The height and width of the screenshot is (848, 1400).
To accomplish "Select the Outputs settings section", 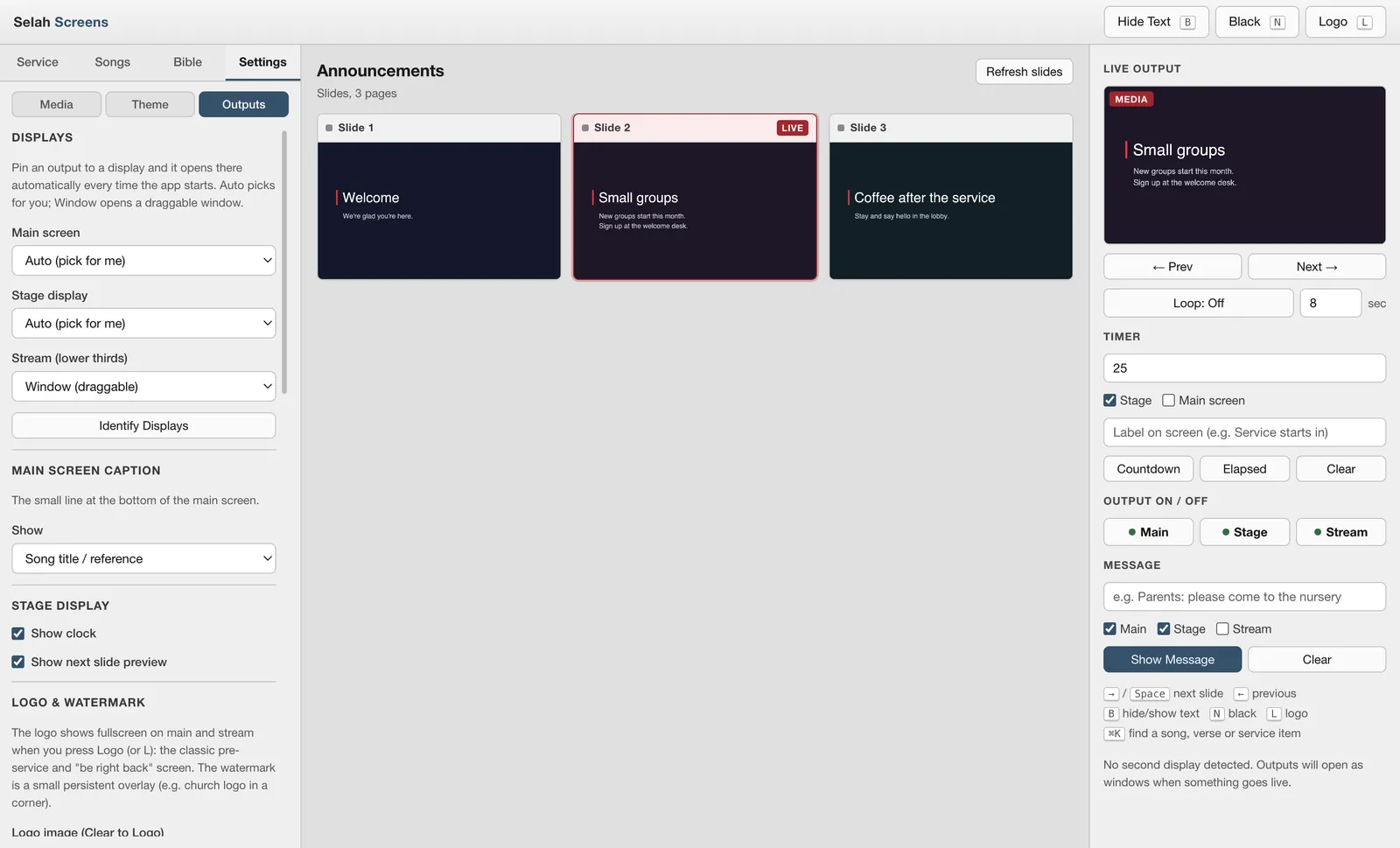I will [x=243, y=104].
